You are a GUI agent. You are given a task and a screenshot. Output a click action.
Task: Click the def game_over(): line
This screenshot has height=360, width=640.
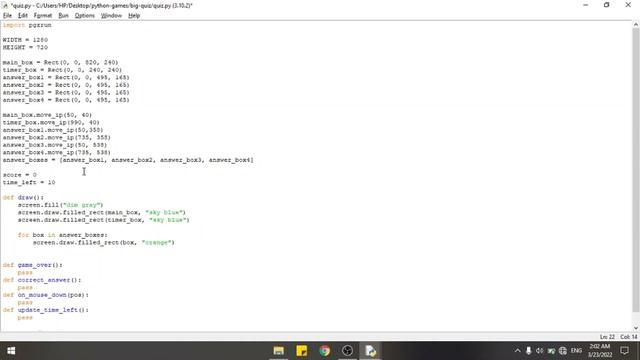(33, 265)
